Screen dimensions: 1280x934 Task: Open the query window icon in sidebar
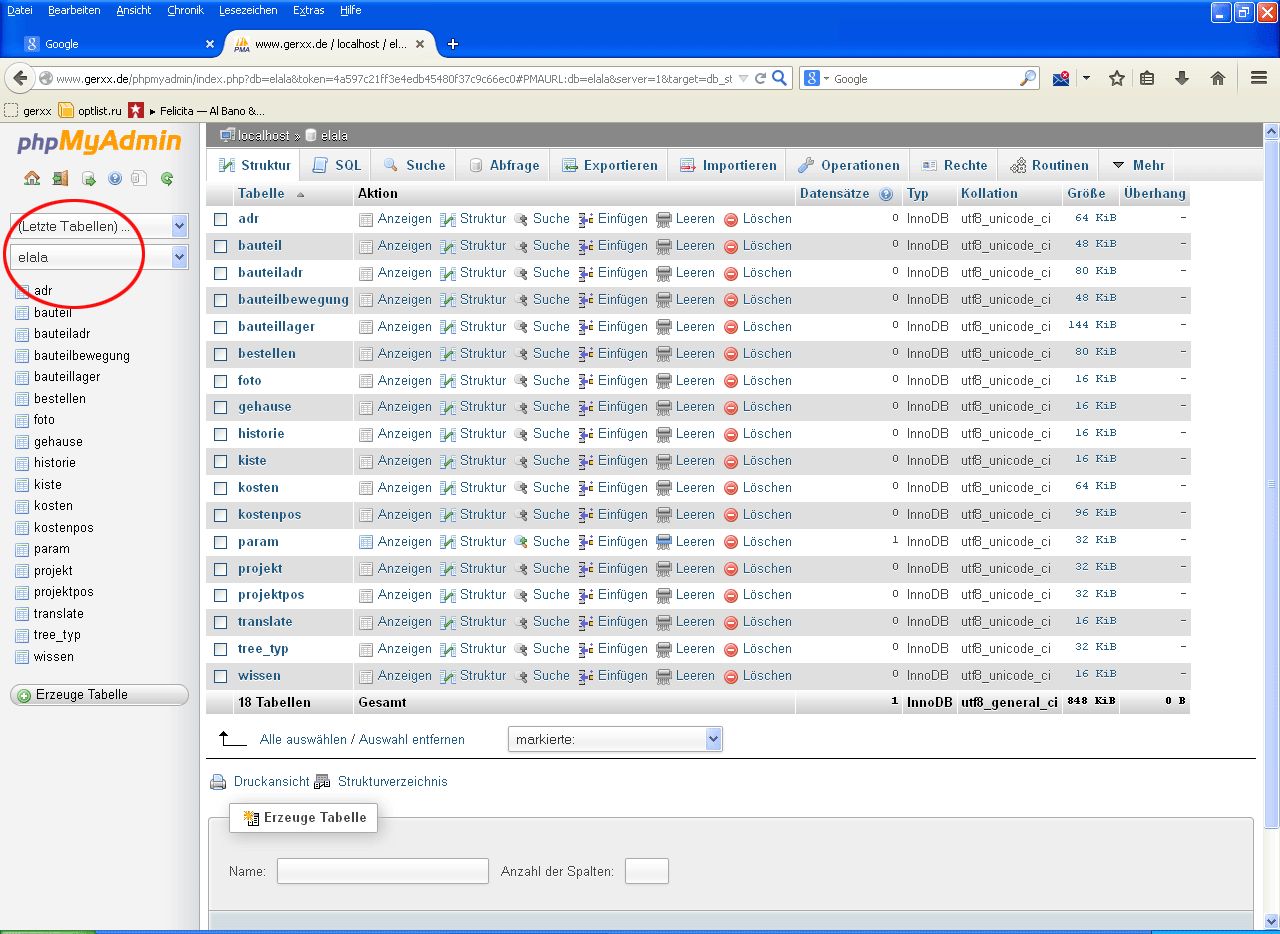pyautogui.click(x=88, y=179)
